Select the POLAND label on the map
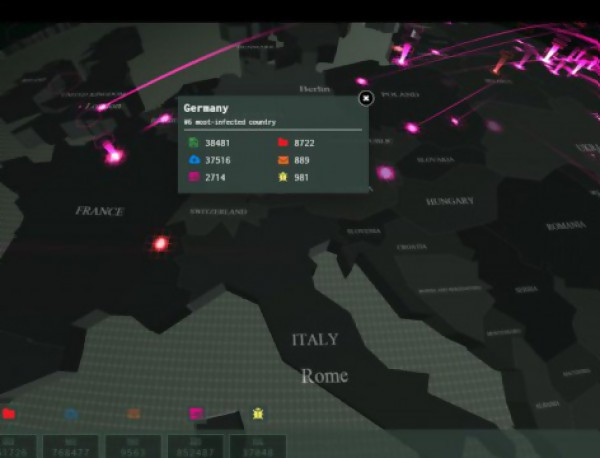 coord(400,95)
